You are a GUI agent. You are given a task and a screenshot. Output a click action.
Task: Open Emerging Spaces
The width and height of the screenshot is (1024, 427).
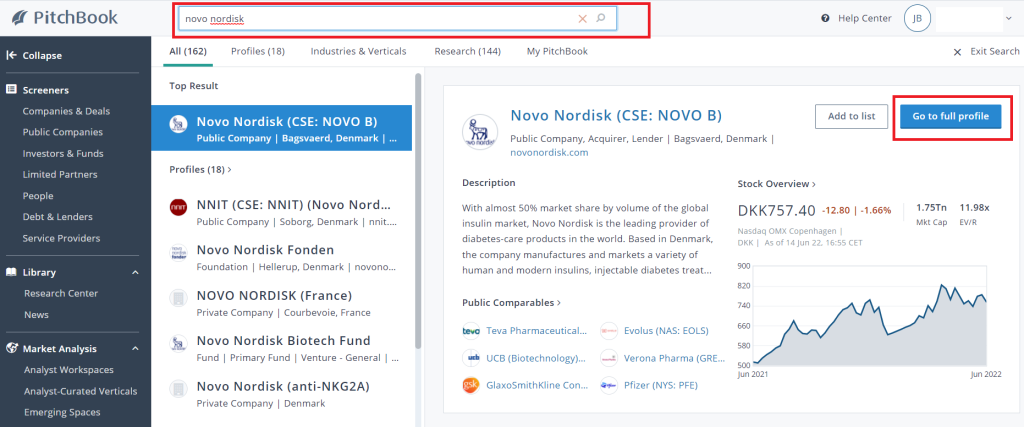[x=62, y=412]
